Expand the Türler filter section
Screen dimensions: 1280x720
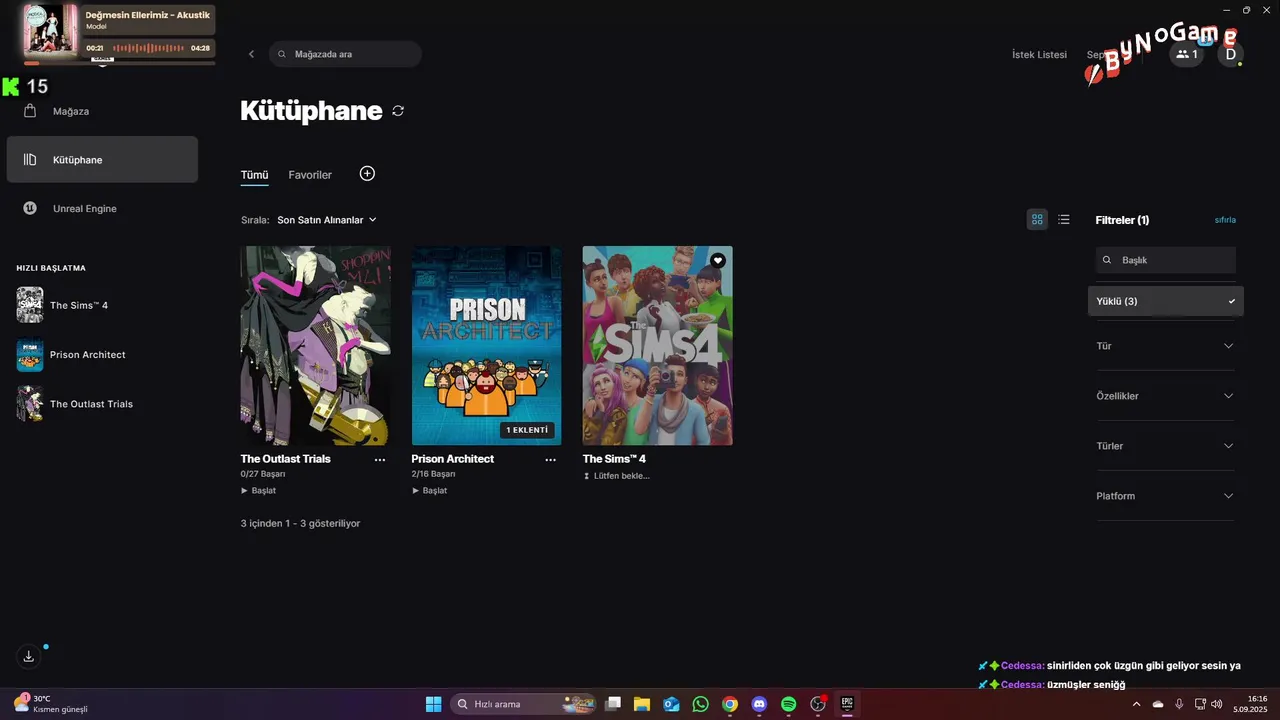coord(1166,446)
